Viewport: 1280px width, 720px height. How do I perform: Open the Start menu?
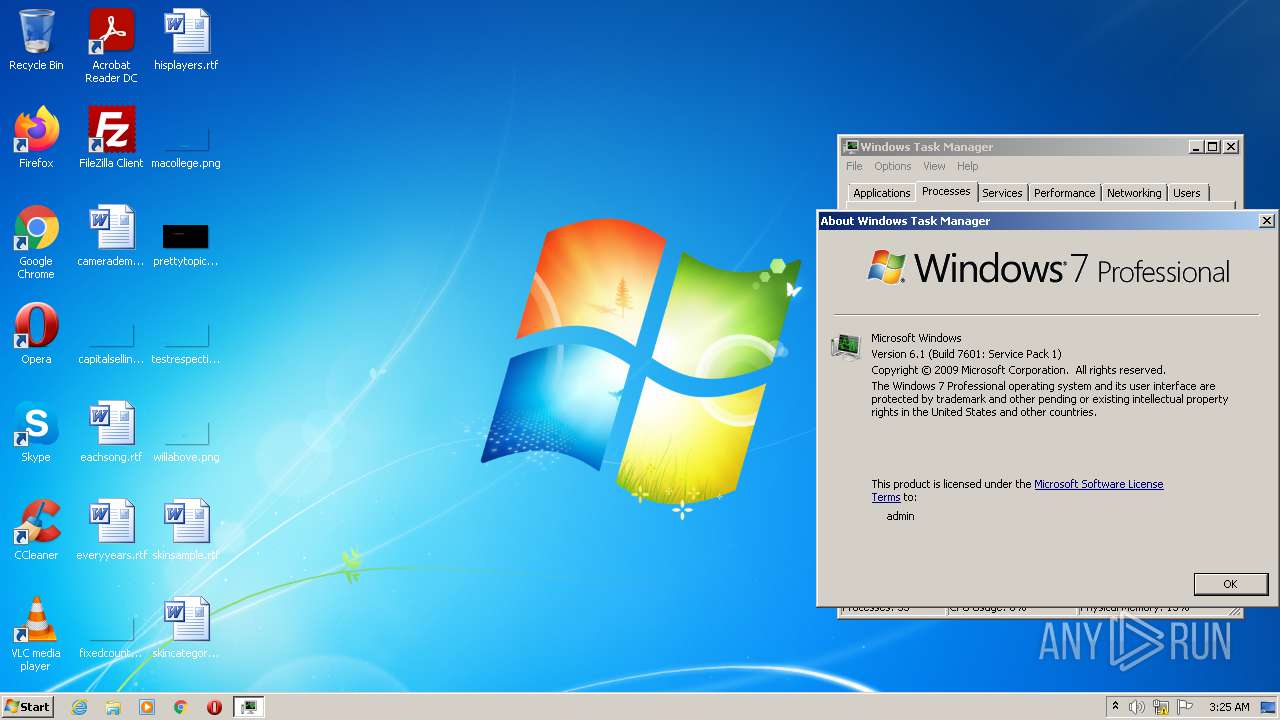(28, 706)
